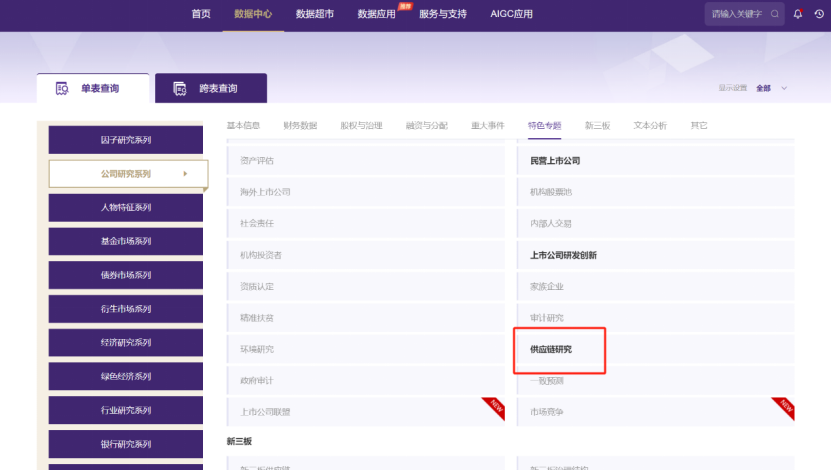Open 数据中心 navigation item
831x470 pixels.
click(253, 14)
